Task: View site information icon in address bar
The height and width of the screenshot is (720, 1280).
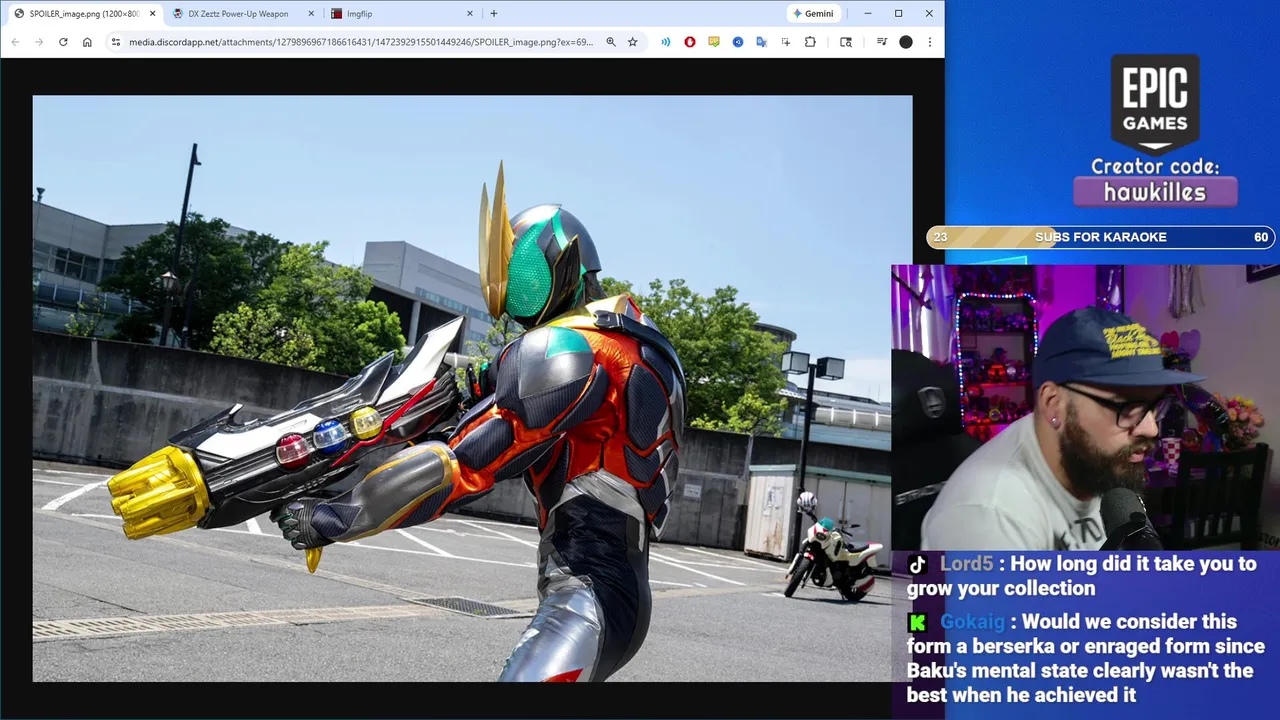Action: [115, 42]
